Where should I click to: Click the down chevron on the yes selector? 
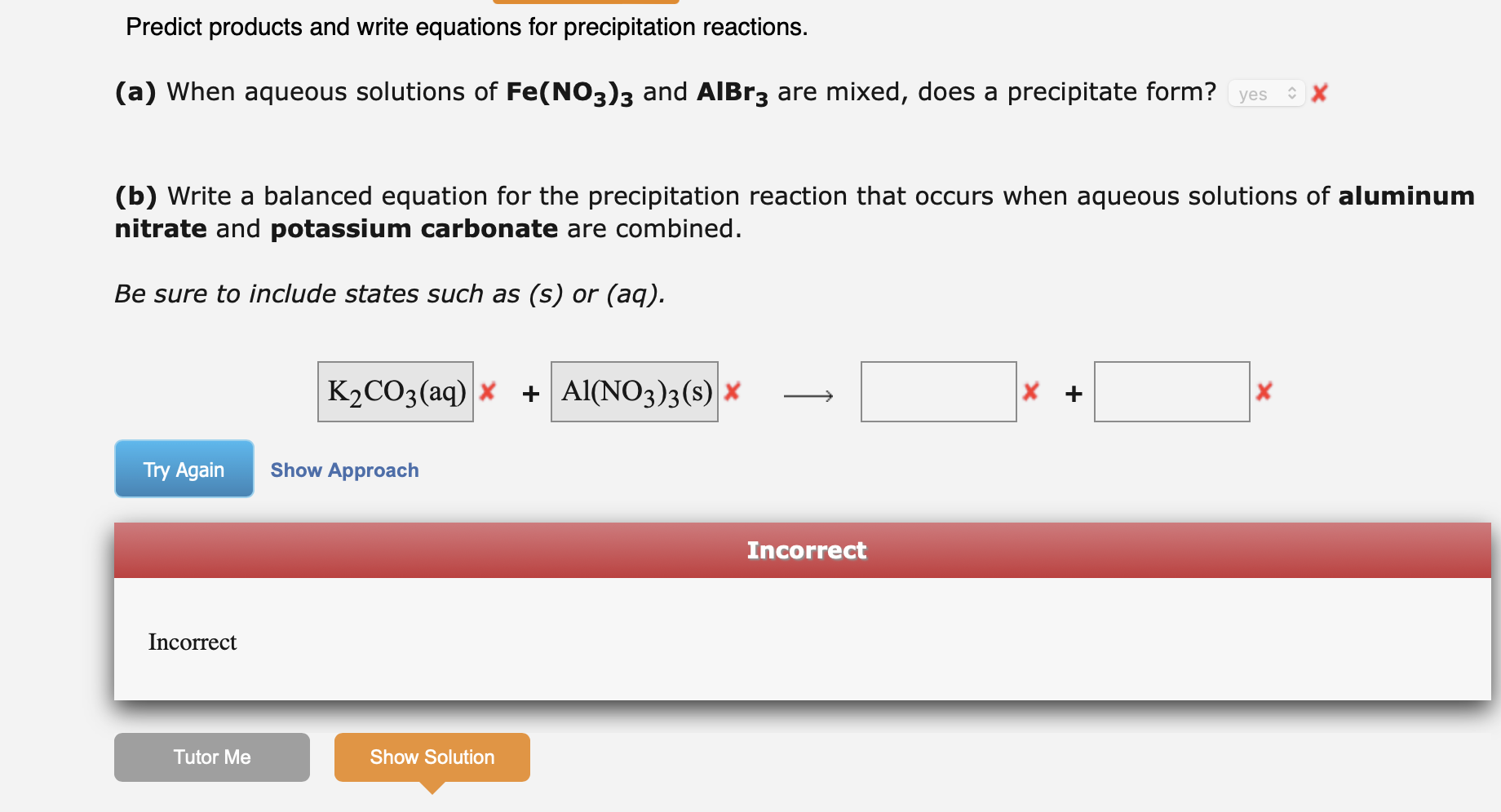click(x=1293, y=97)
